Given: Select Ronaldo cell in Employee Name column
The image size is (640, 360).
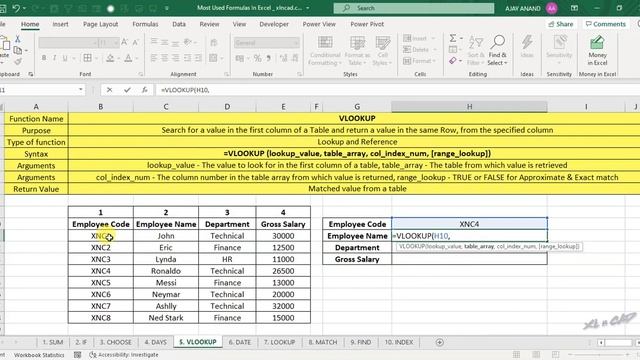Looking at the screenshot, I should [166, 271].
